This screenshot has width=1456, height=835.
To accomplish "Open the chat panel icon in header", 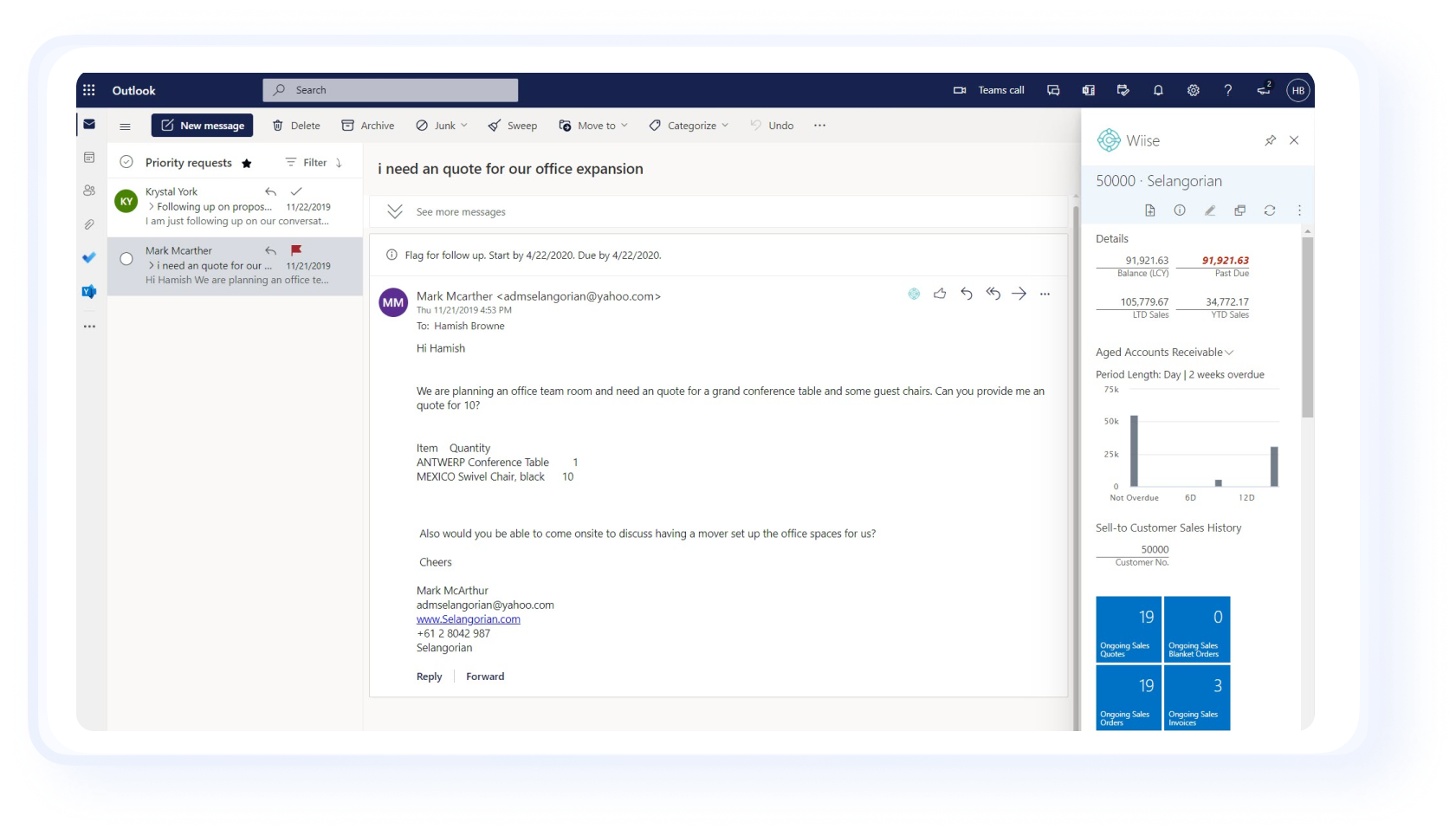I will (1053, 90).
